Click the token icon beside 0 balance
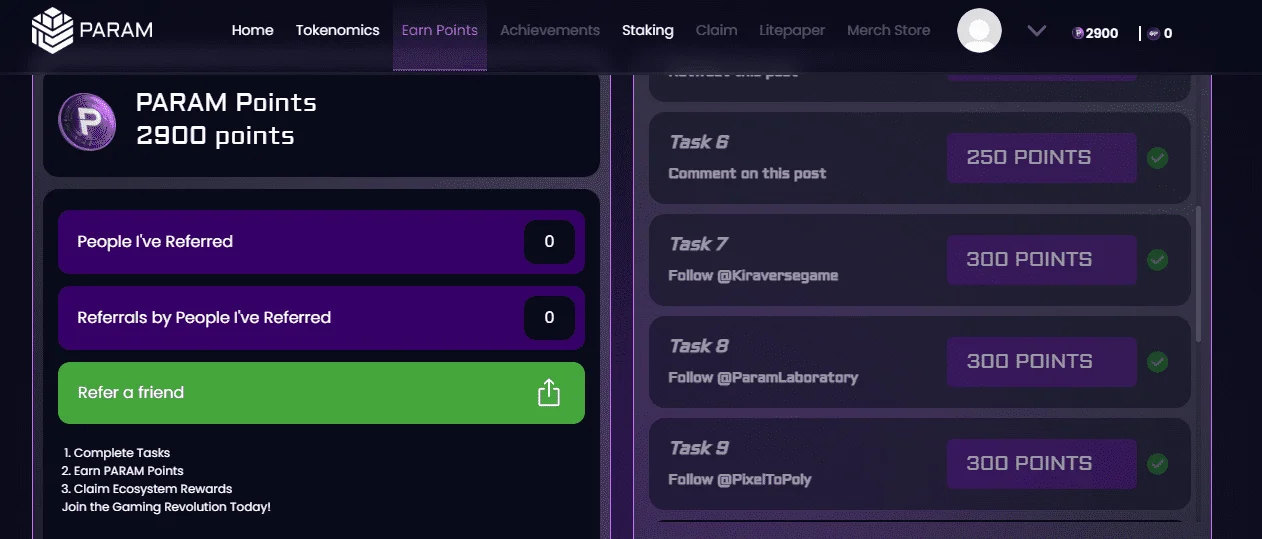The width and height of the screenshot is (1262, 539). (x=1153, y=33)
